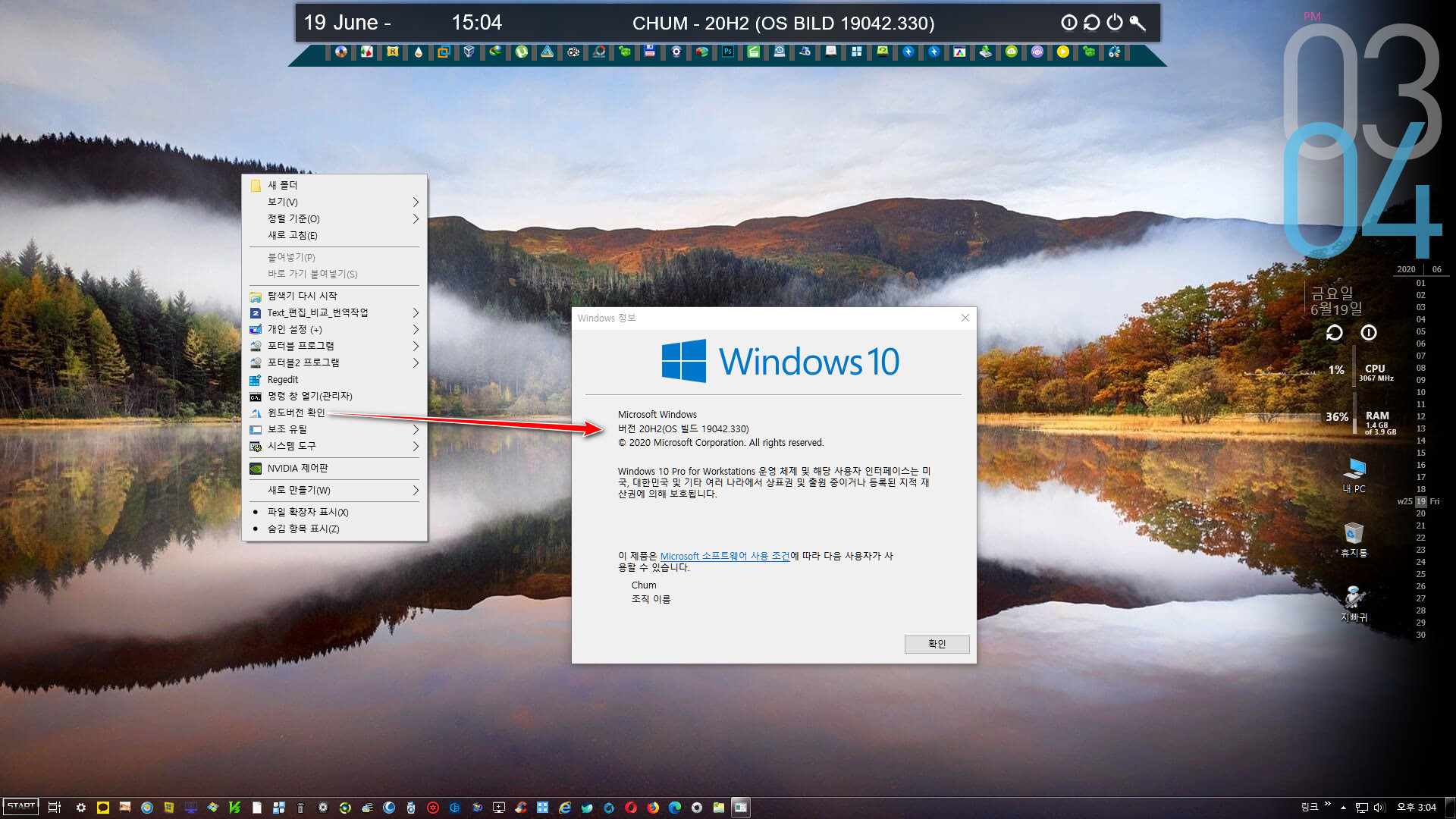Choose 새로 고침(E) in context menu
Screen dimensions: 1456x819
[334, 235]
